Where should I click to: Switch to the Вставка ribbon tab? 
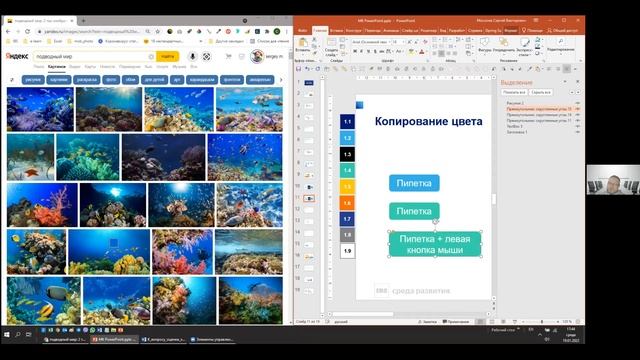[336, 31]
